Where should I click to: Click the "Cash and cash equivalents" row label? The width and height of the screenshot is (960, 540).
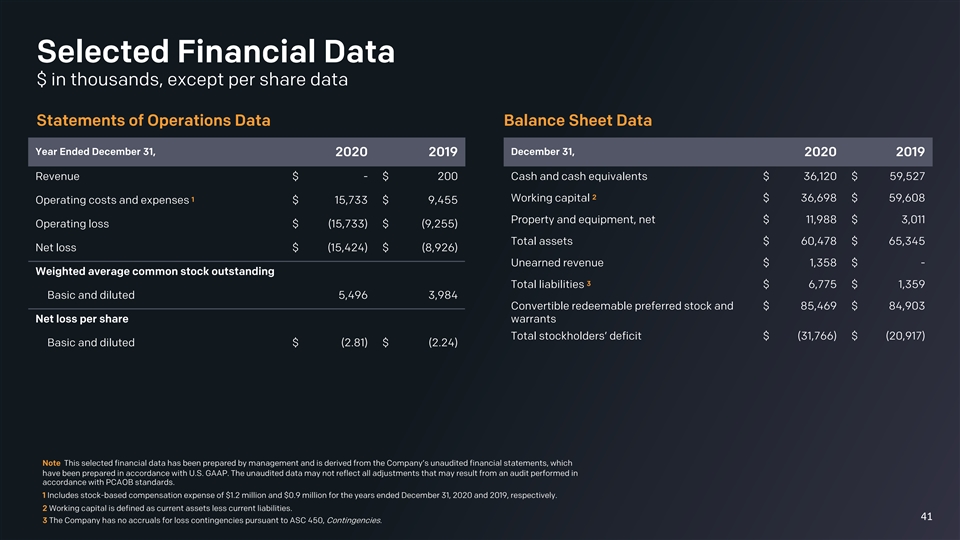579,177
